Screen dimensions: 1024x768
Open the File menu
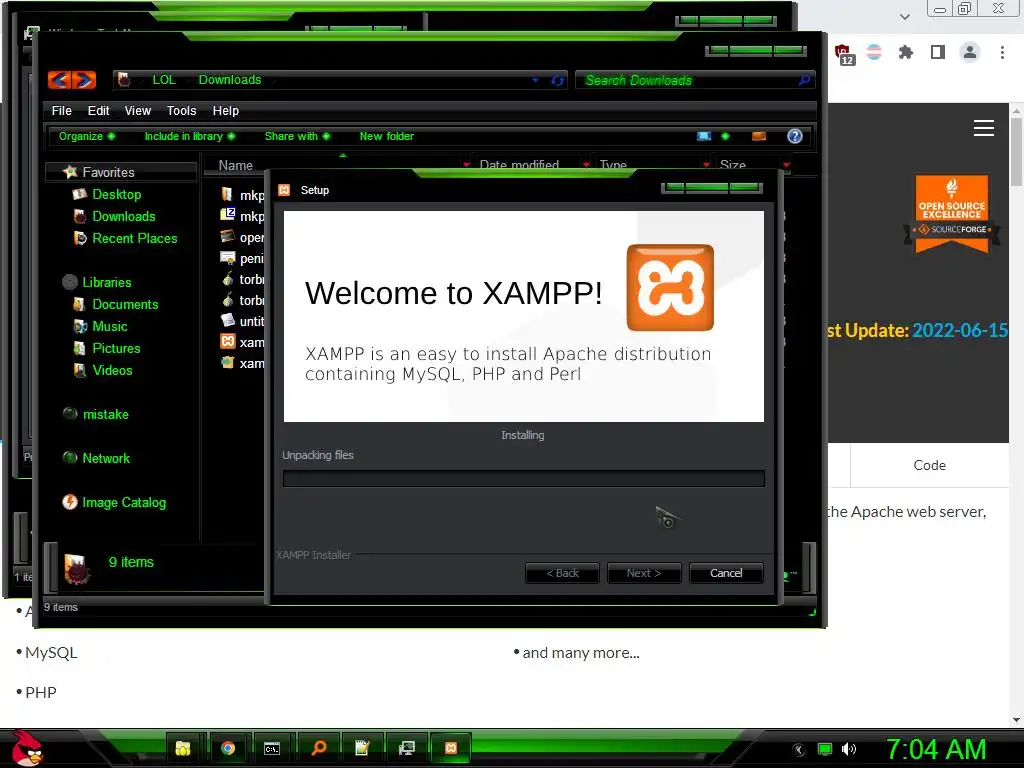(x=61, y=110)
